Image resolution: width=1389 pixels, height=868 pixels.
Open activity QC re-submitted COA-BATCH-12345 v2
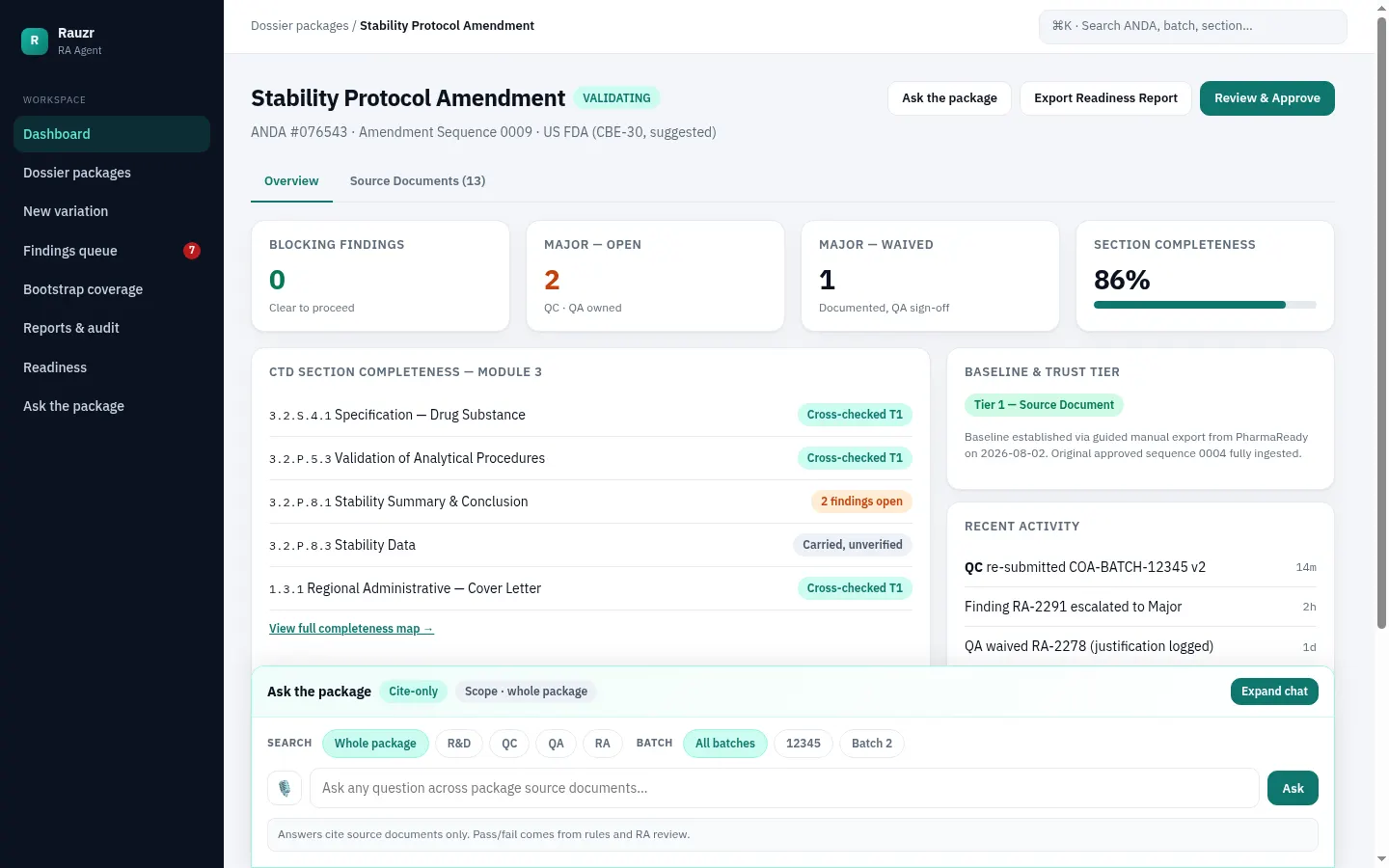[x=1140, y=567]
